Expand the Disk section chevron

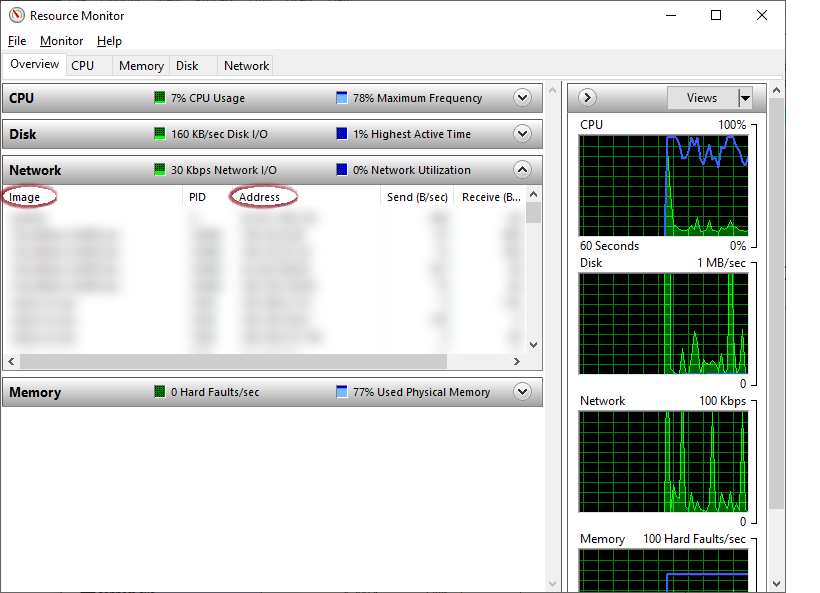[522, 134]
